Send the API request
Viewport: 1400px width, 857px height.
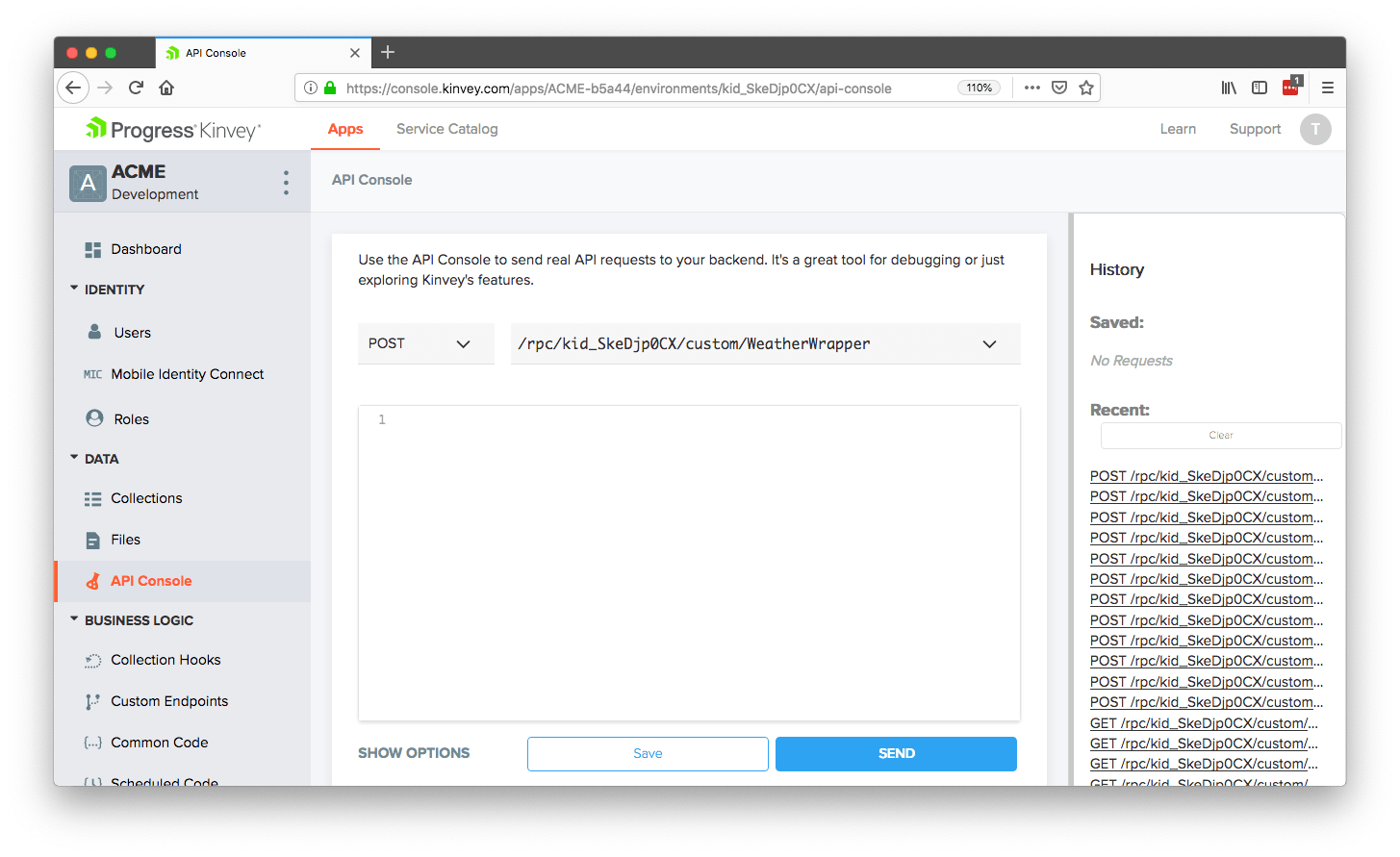coord(896,754)
